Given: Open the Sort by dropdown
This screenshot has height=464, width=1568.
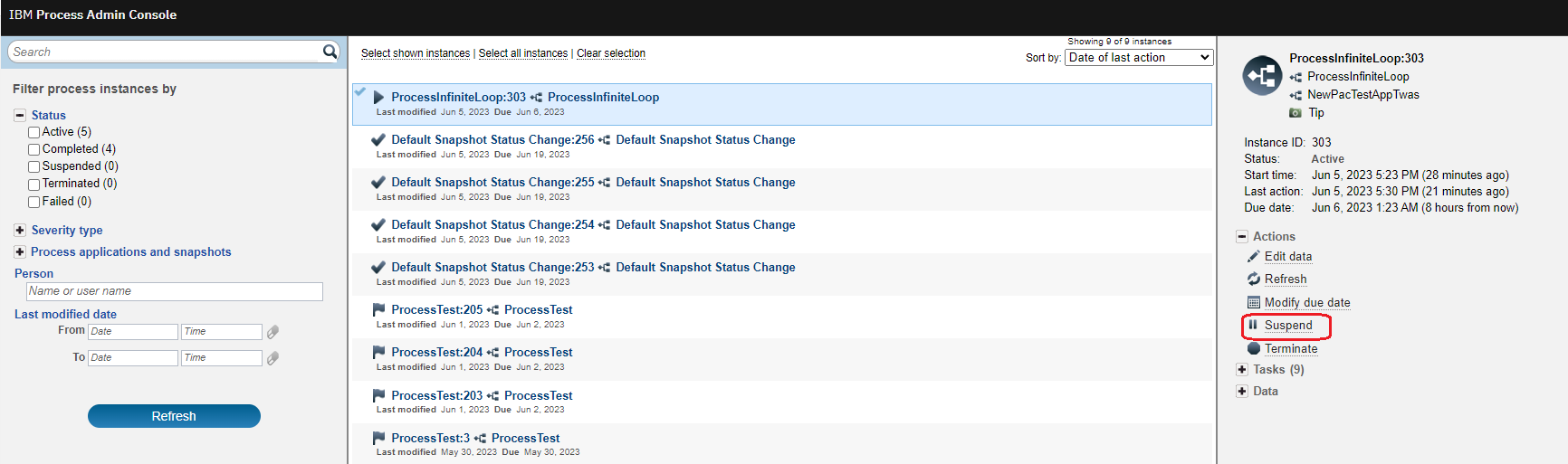Looking at the screenshot, I should pos(1139,57).
